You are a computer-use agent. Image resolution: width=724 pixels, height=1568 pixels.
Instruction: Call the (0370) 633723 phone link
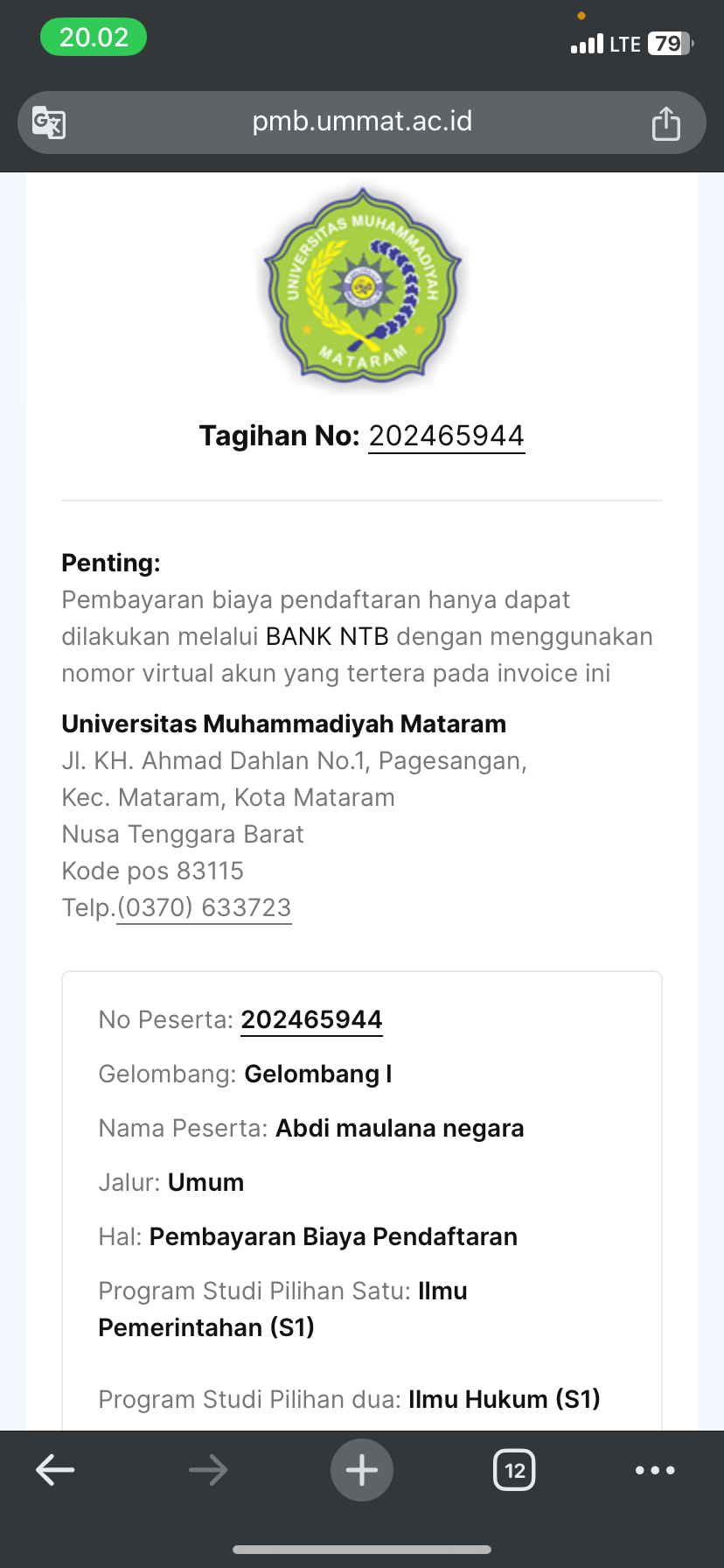(x=204, y=907)
